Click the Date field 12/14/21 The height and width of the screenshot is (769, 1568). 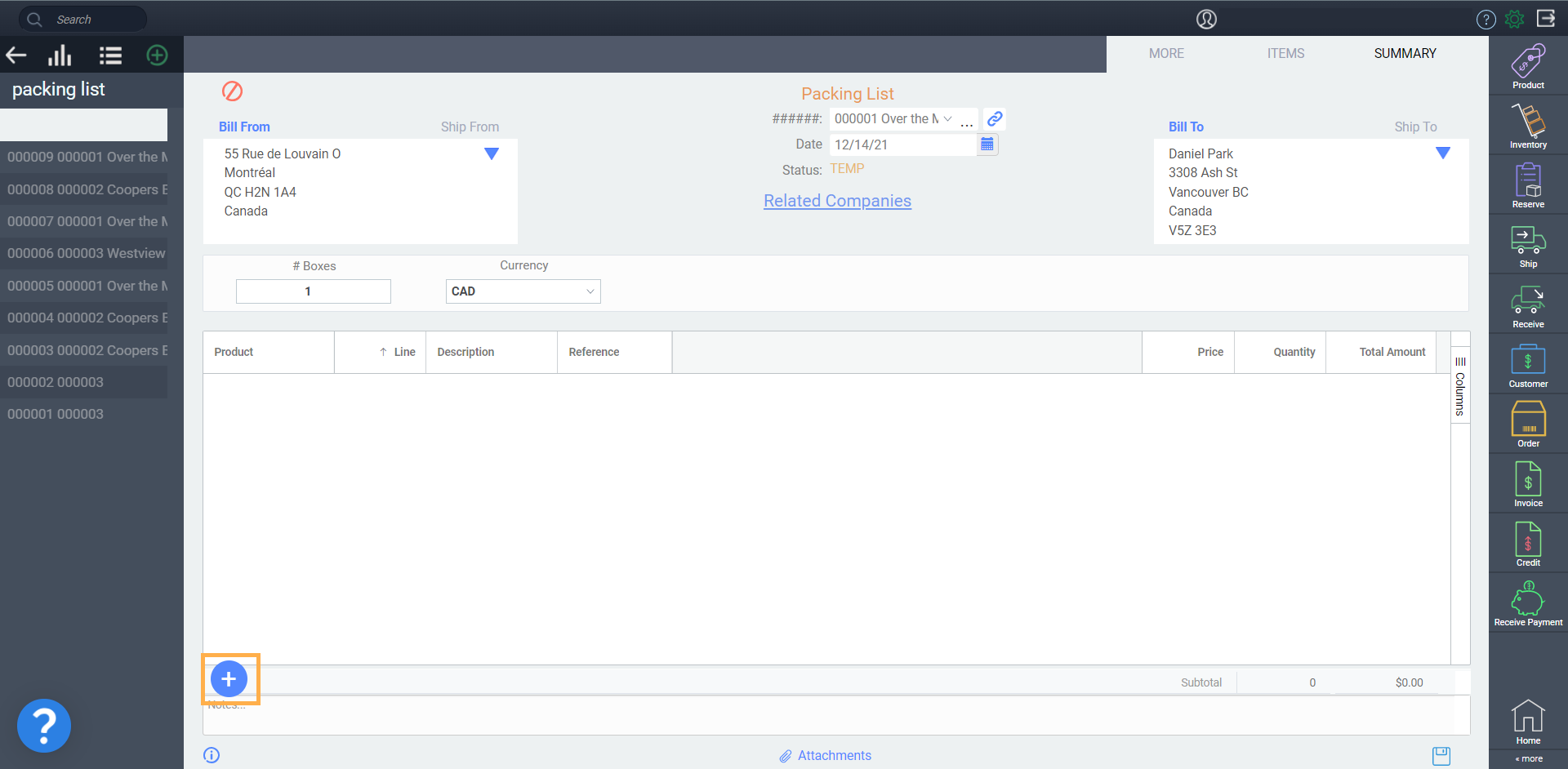[x=903, y=144]
